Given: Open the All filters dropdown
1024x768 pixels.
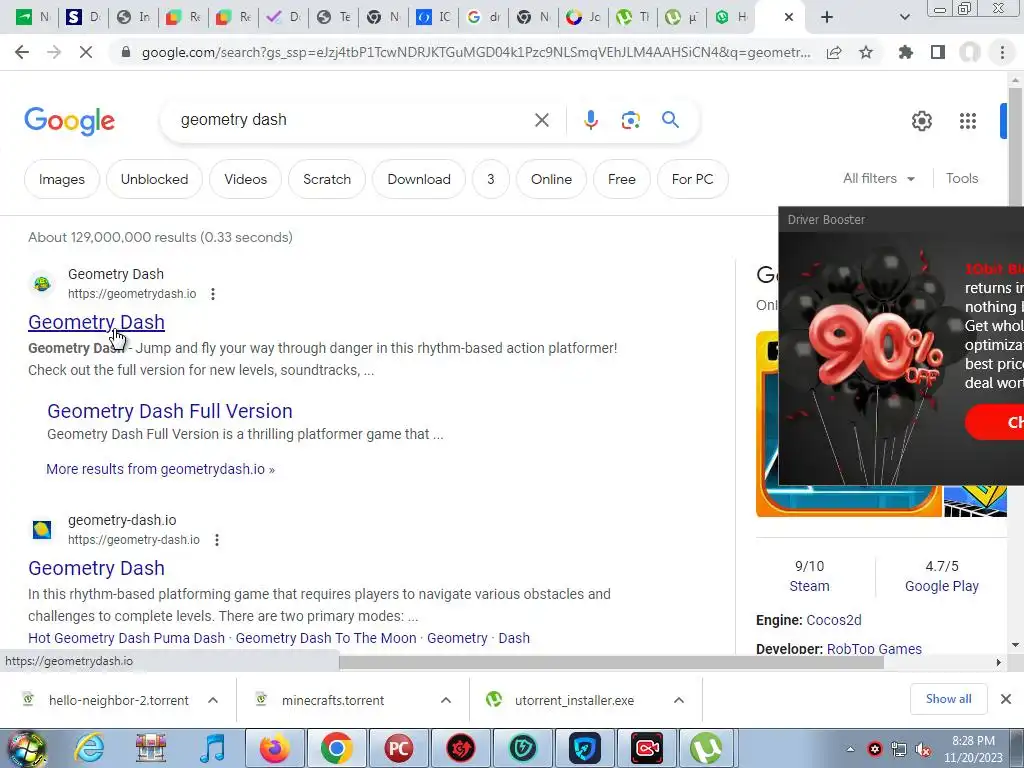Looking at the screenshot, I should 879,178.
